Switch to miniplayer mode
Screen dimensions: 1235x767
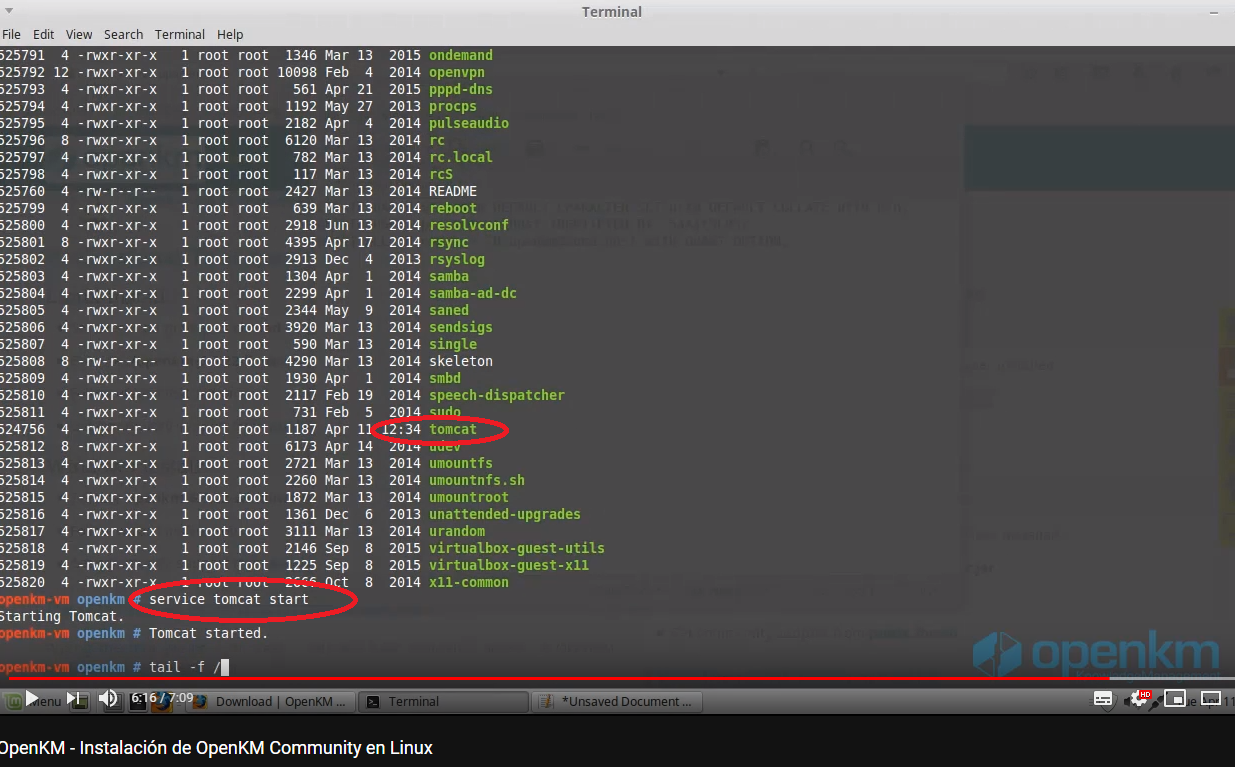pyautogui.click(x=1175, y=699)
